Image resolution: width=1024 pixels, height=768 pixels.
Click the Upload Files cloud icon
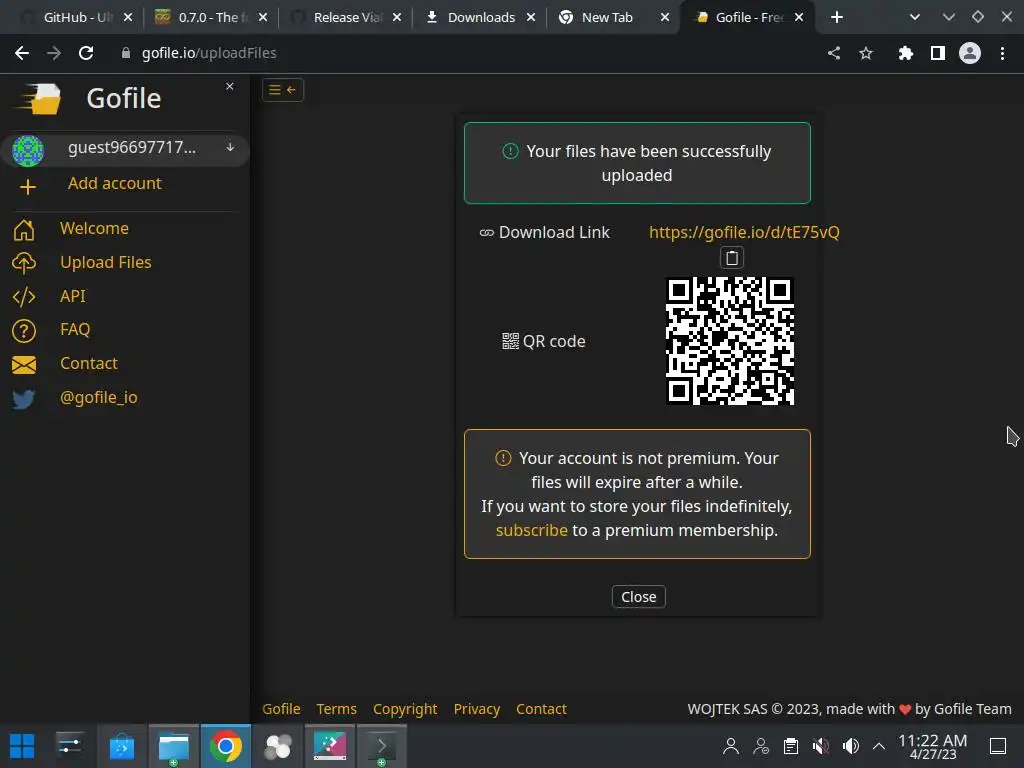pos(24,263)
